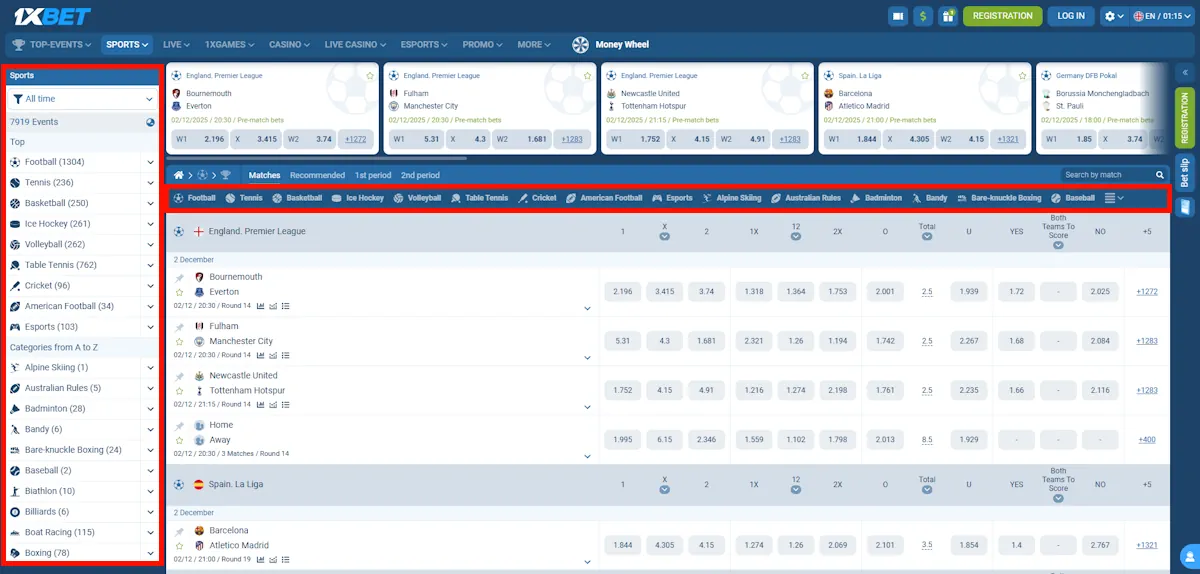The height and width of the screenshot is (574, 1200).
Task: Pin the Bournemouth vs Everton match
Action: pyautogui.click(x=180, y=277)
